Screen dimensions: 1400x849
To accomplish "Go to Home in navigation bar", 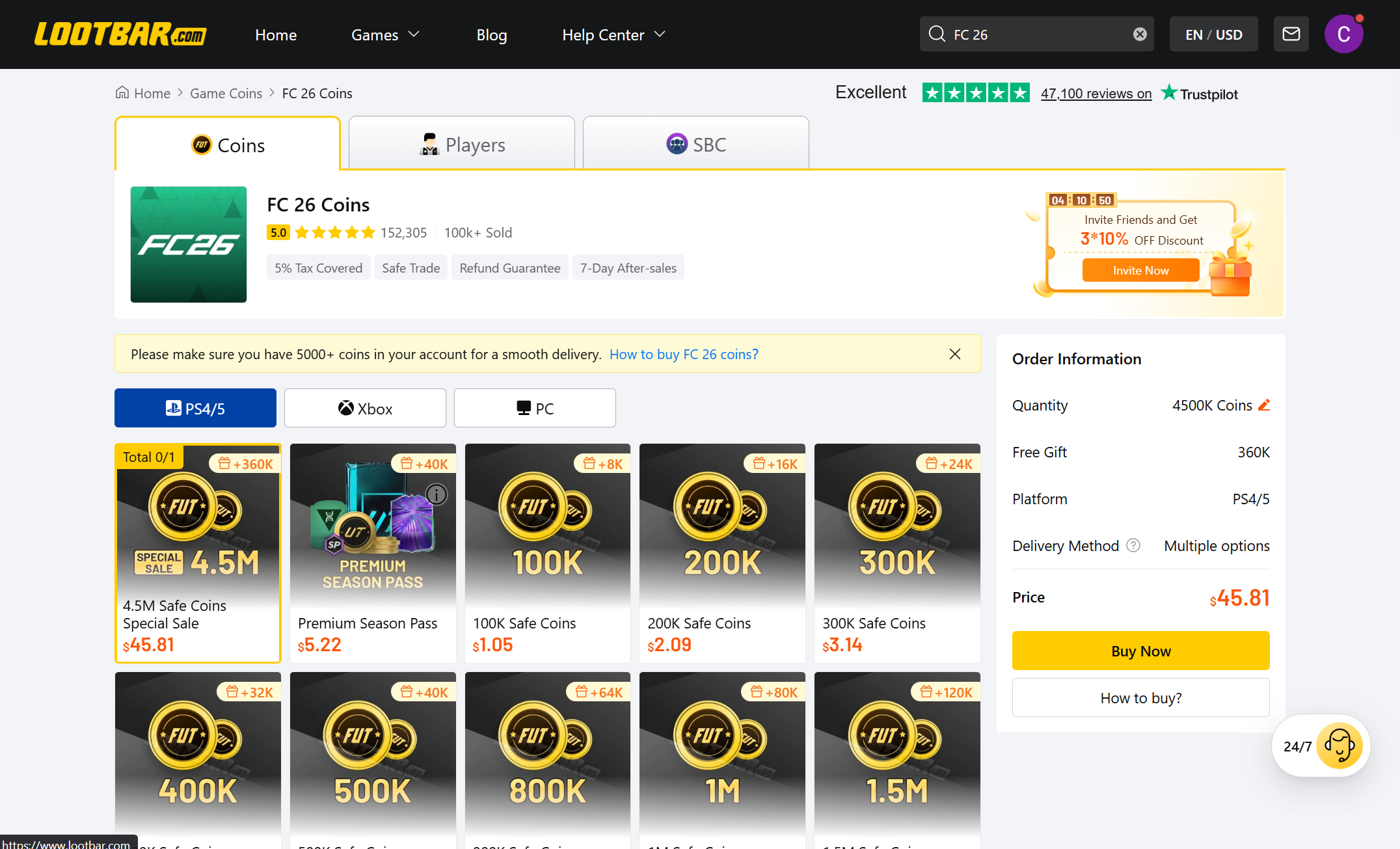I will [x=276, y=34].
